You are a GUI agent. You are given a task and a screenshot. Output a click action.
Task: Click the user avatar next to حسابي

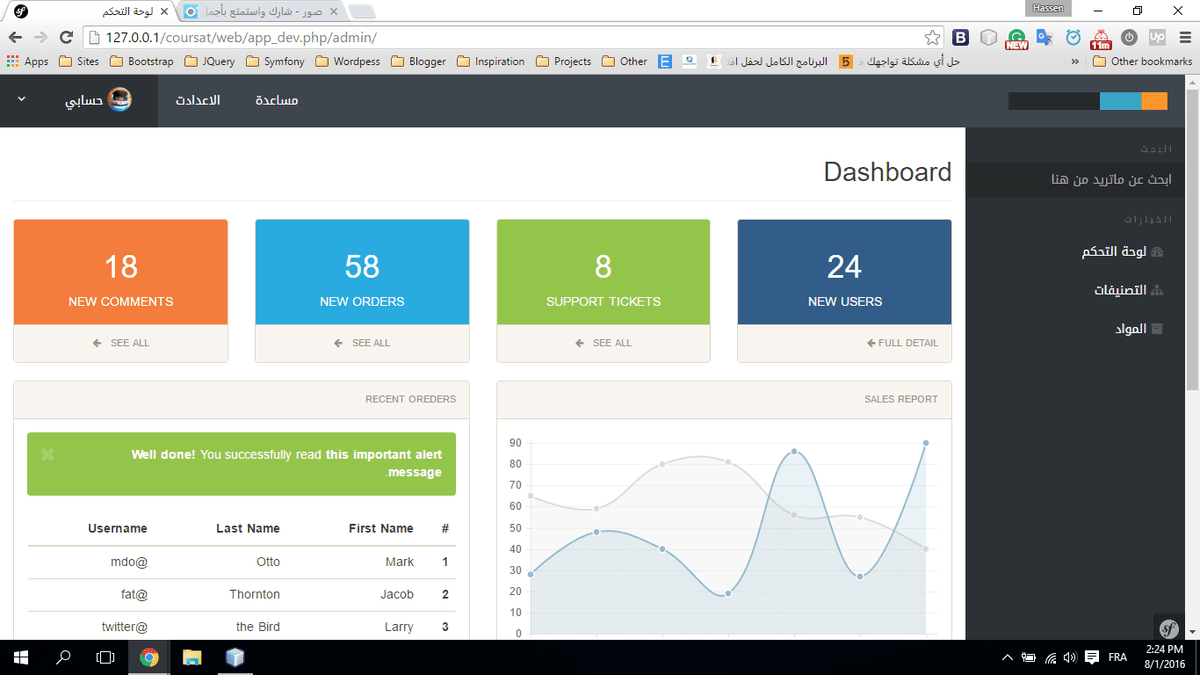tap(120, 101)
